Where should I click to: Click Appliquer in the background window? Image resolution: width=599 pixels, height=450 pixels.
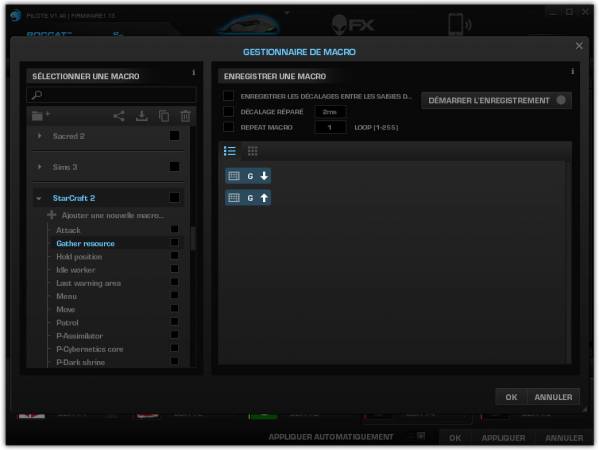click(x=503, y=437)
